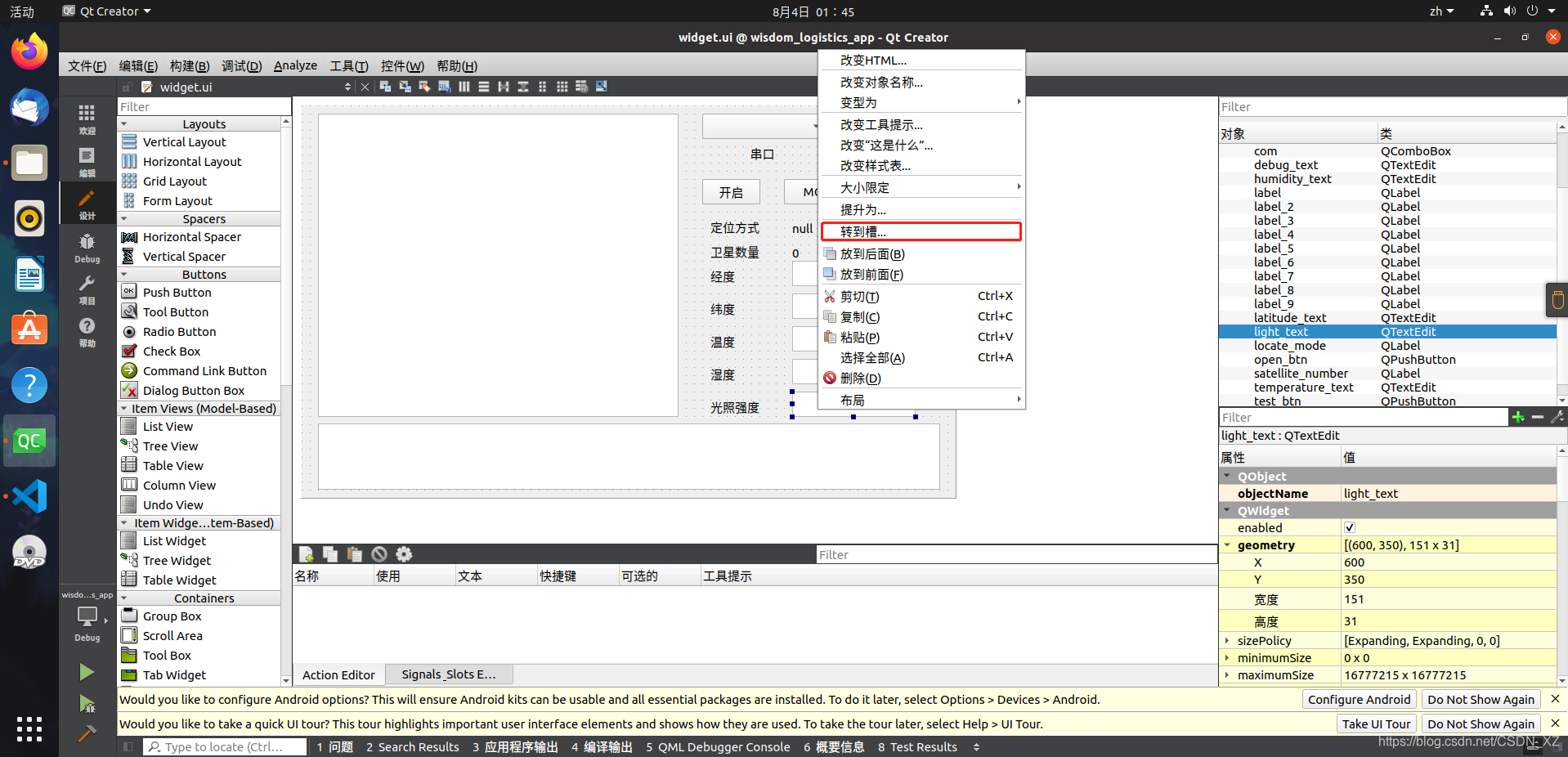
Task: Click the widget box Filter field
Action: 204,107
